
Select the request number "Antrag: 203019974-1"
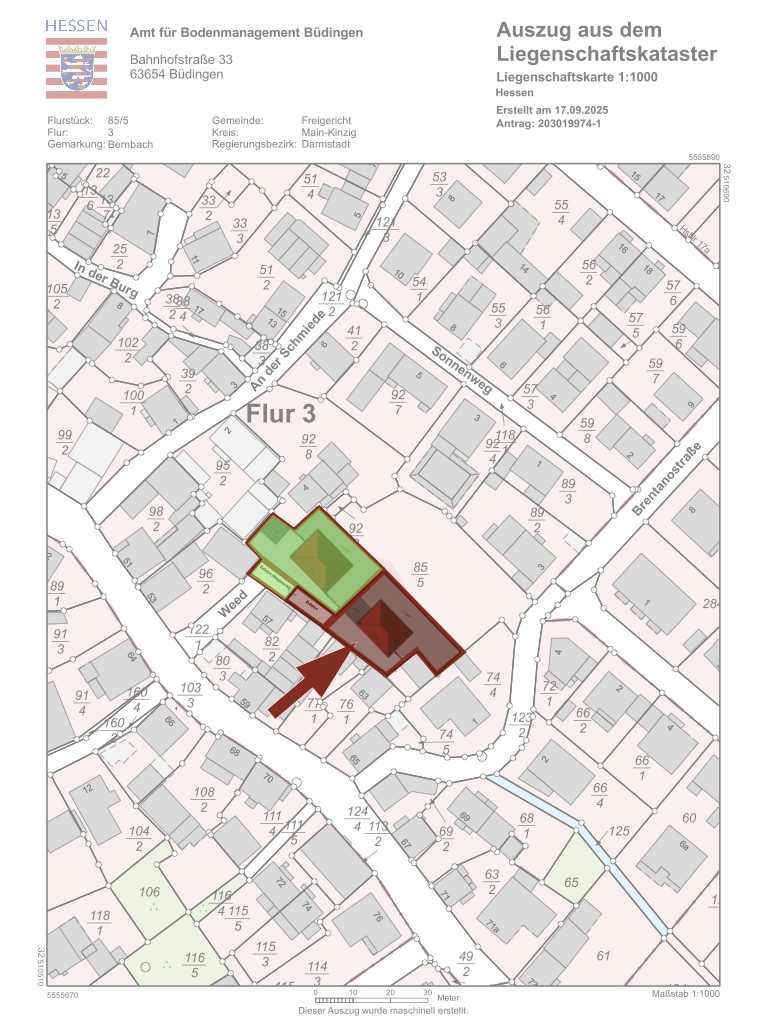click(548, 123)
